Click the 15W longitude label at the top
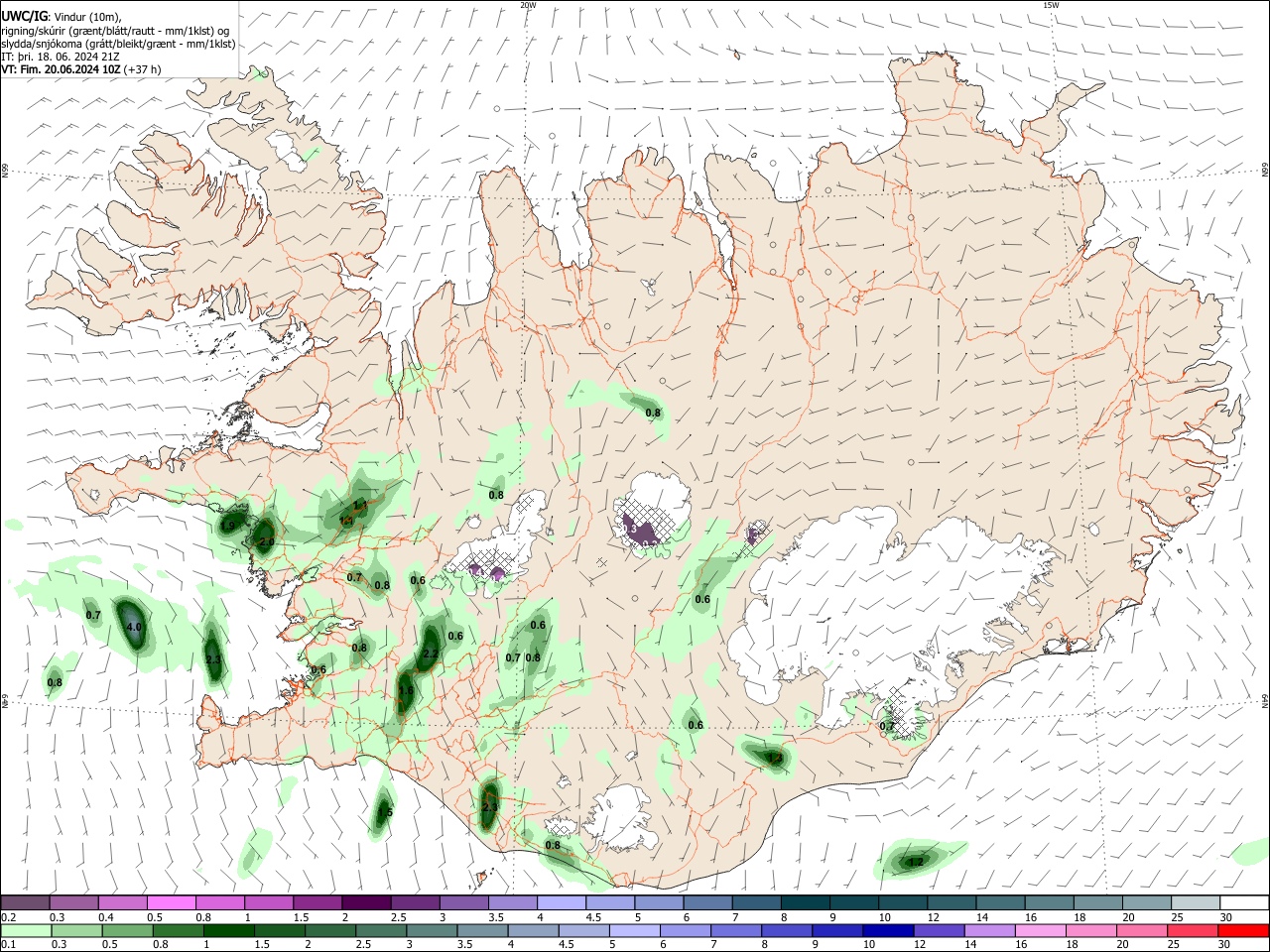 click(1051, 5)
